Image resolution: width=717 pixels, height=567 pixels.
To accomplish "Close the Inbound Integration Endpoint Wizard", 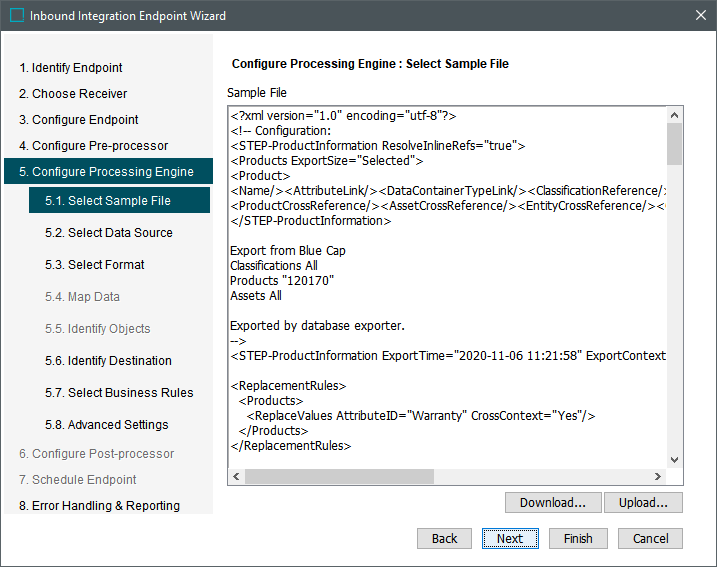I will (x=700, y=16).
